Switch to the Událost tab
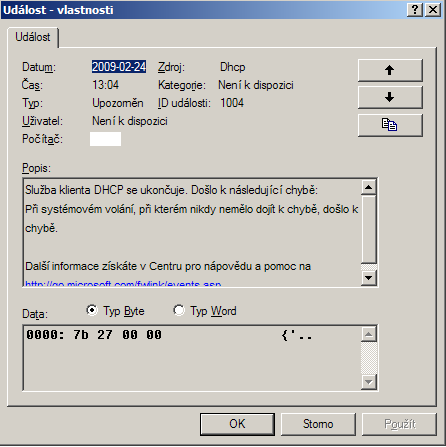 (33, 37)
